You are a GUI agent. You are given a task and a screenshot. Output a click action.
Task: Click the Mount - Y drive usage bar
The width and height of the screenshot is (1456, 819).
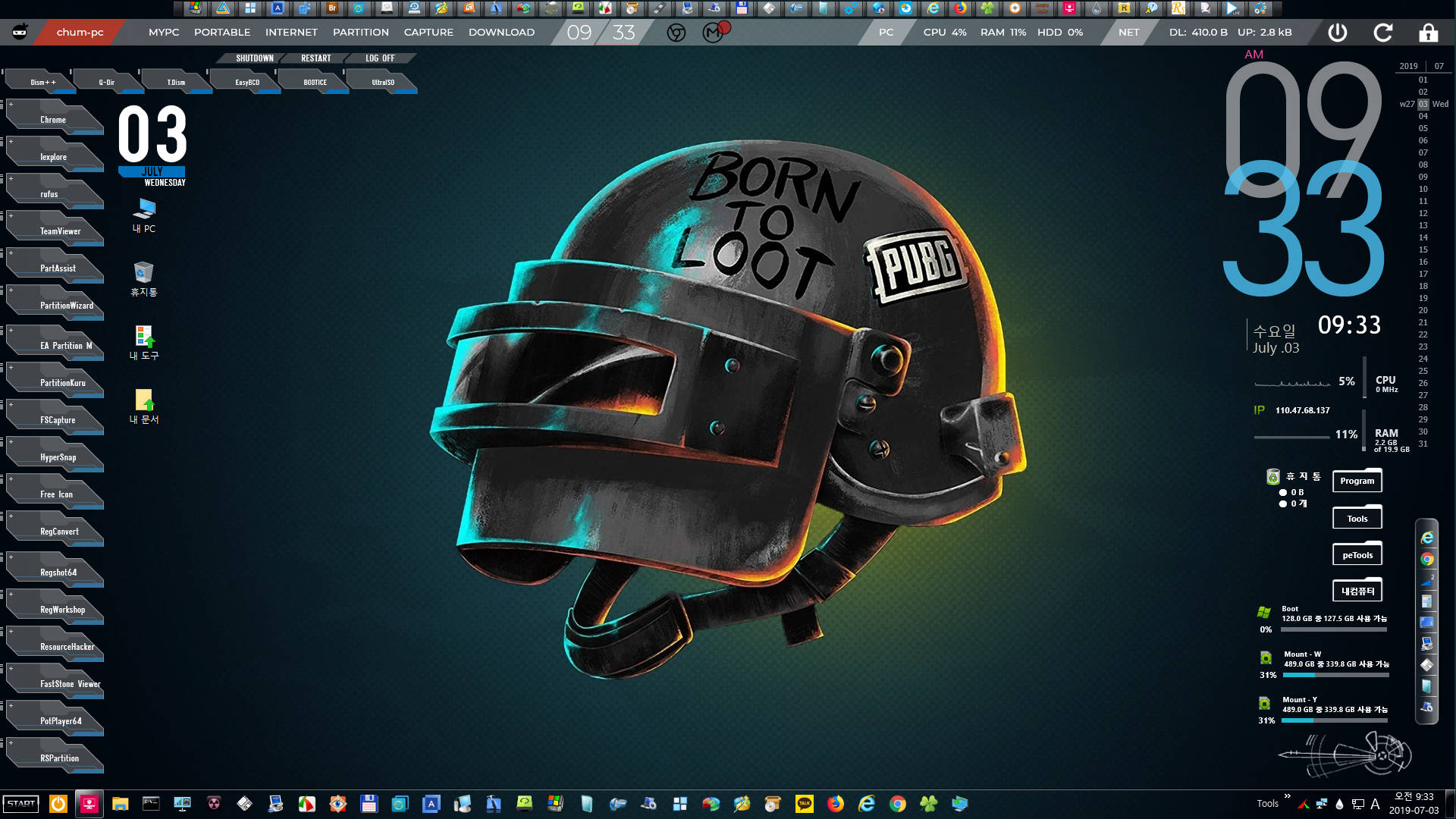click(x=1334, y=720)
